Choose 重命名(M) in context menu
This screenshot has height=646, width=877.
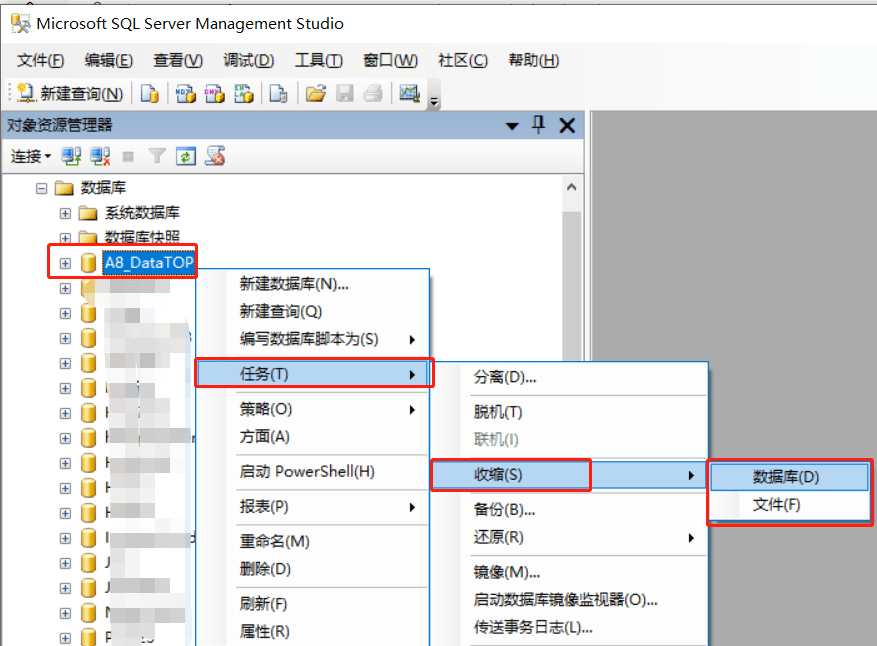313,541
